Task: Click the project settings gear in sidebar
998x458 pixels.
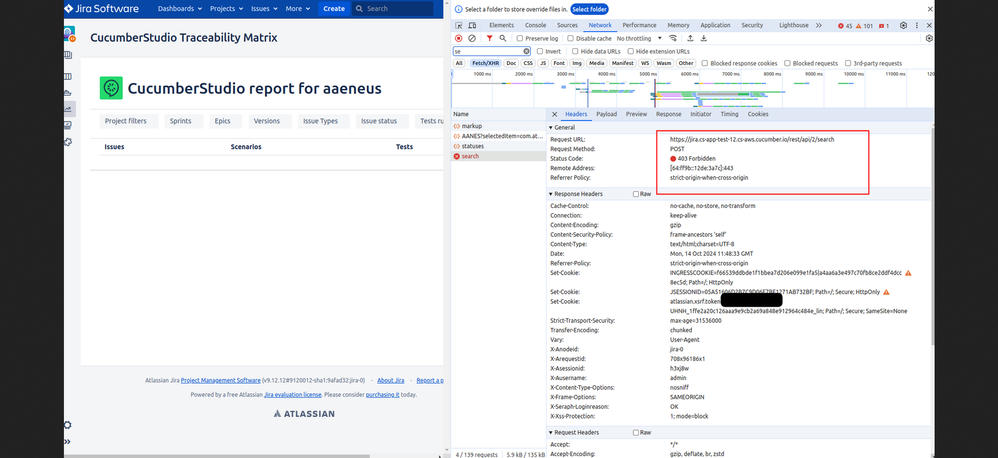Action: (x=68, y=425)
